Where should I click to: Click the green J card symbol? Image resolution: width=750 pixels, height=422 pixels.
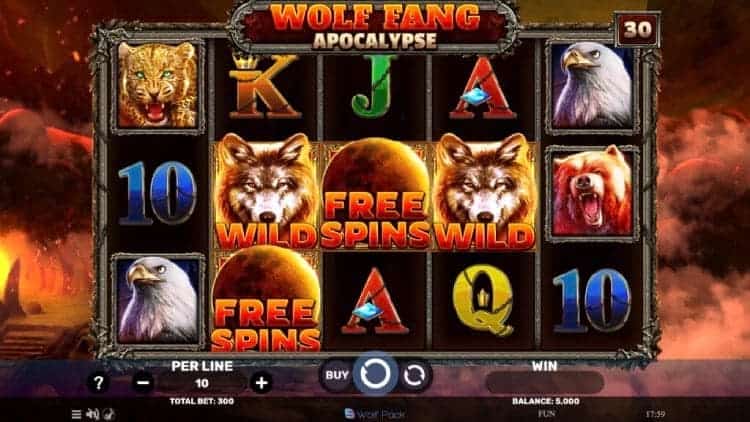tap(375, 87)
